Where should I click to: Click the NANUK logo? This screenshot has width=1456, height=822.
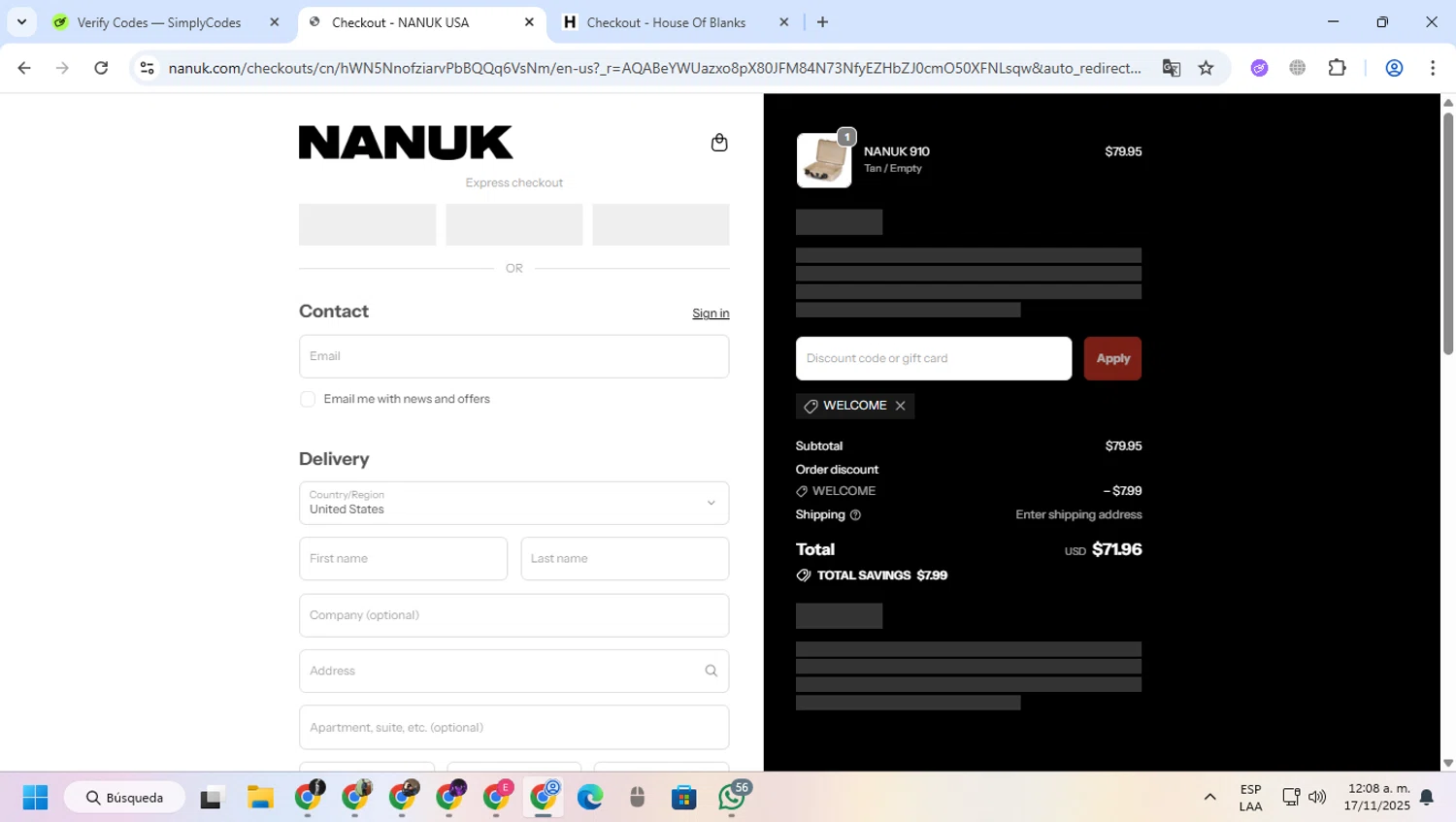(406, 142)
